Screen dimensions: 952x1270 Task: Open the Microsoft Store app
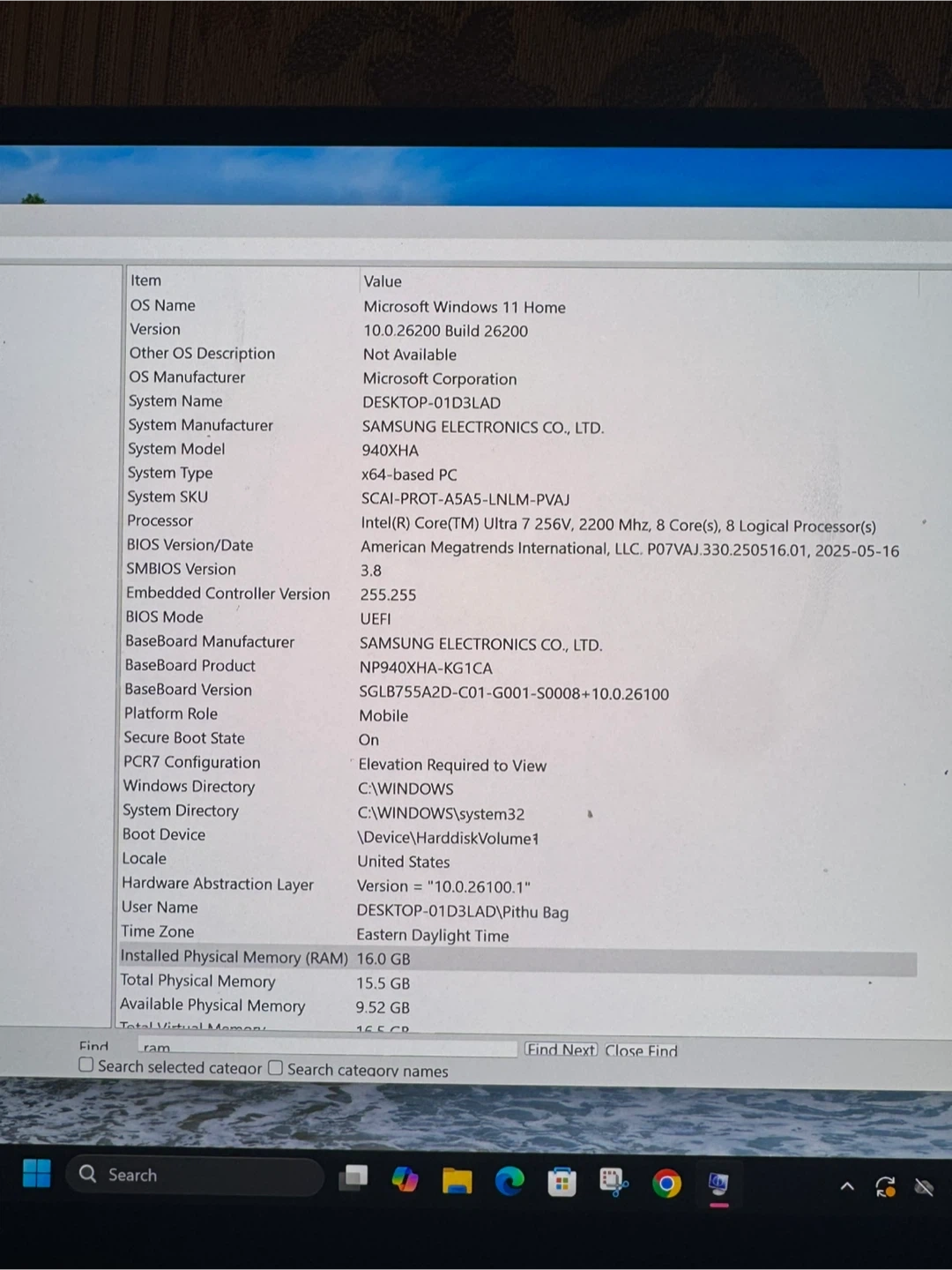click(562, 1182)
